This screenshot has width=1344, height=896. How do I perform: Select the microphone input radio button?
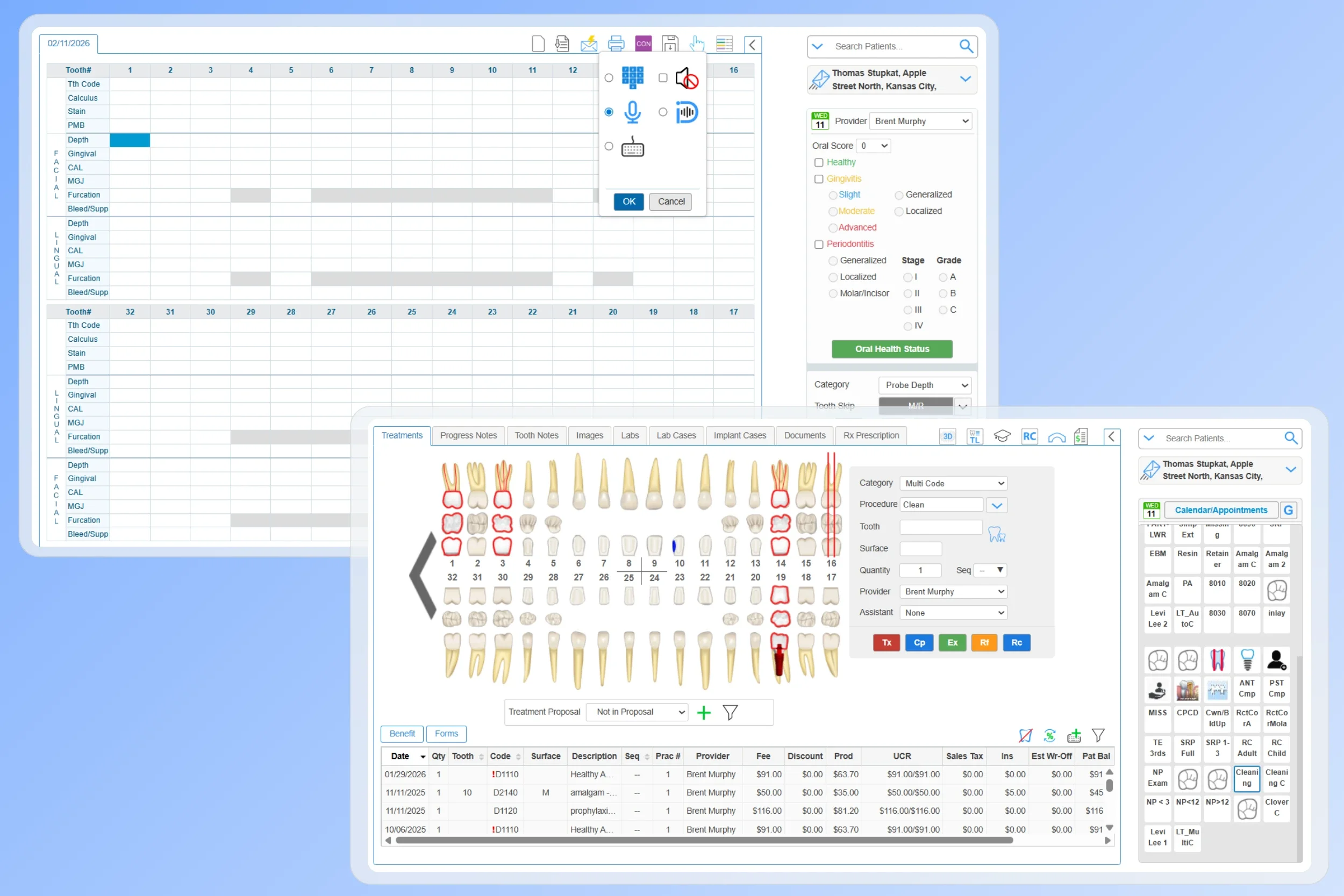609,112
